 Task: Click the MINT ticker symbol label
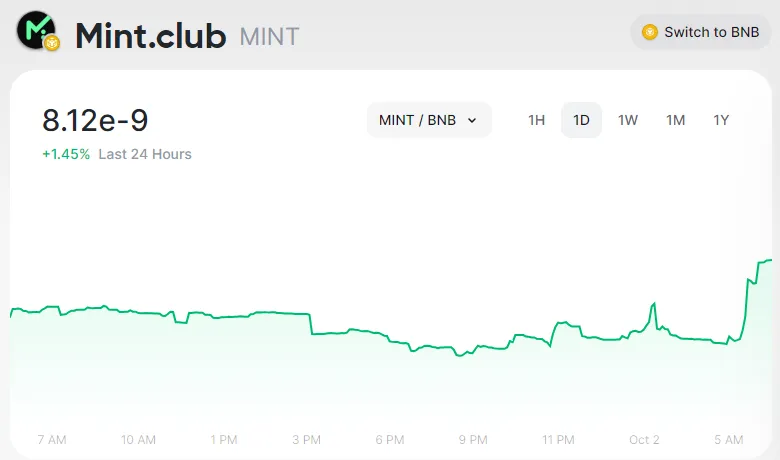click(x=270, y=37)
